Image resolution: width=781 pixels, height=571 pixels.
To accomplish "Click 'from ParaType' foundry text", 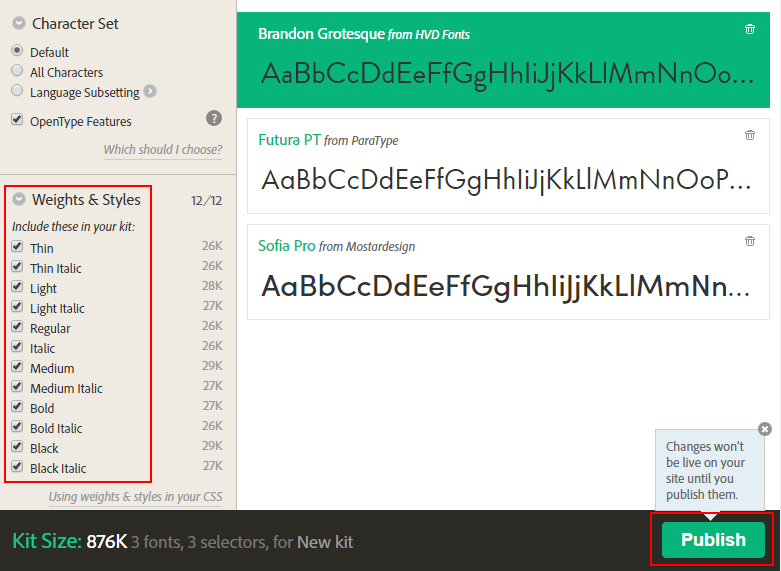I will (361, 141).
